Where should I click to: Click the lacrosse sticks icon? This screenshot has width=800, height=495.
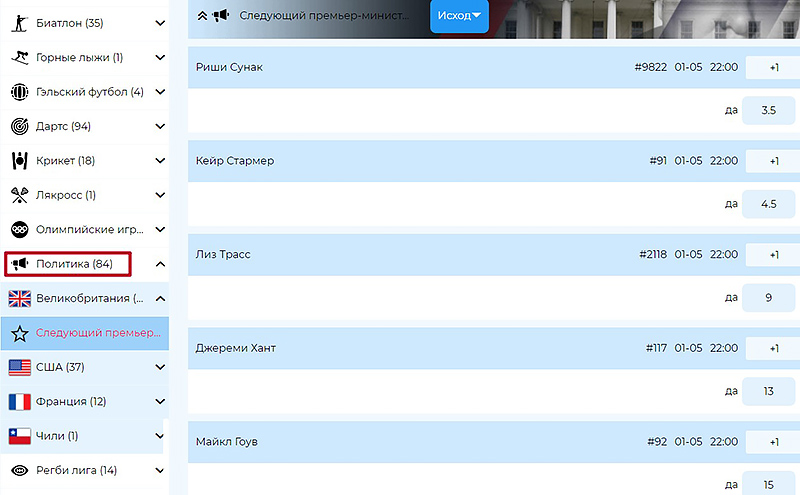click(x=19, y=195)
